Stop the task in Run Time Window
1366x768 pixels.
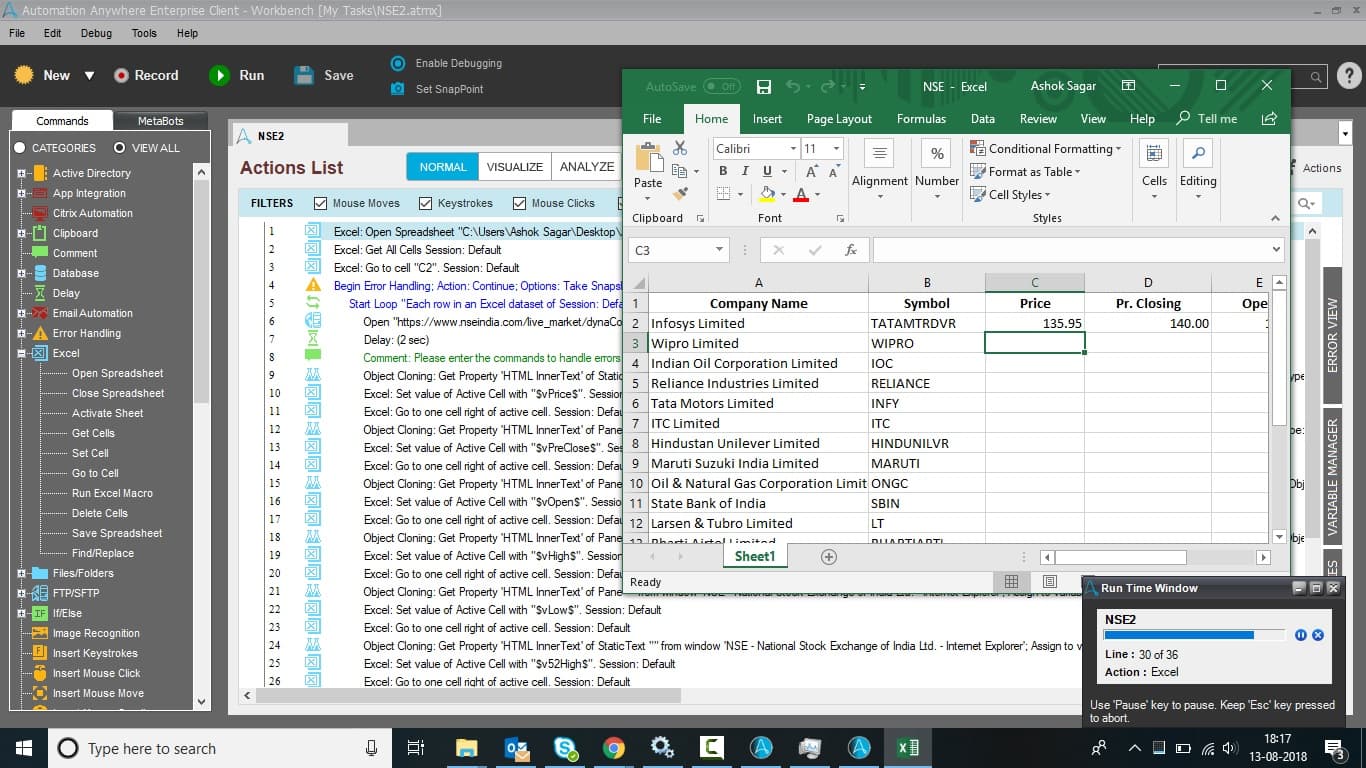coord(1318,635)
